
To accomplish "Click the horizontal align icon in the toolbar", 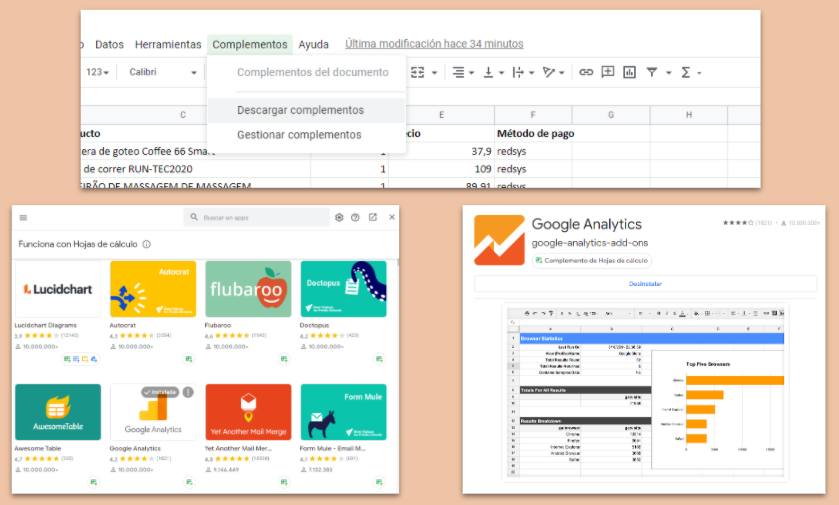I will pyautogui.click(x=459, y=72).
